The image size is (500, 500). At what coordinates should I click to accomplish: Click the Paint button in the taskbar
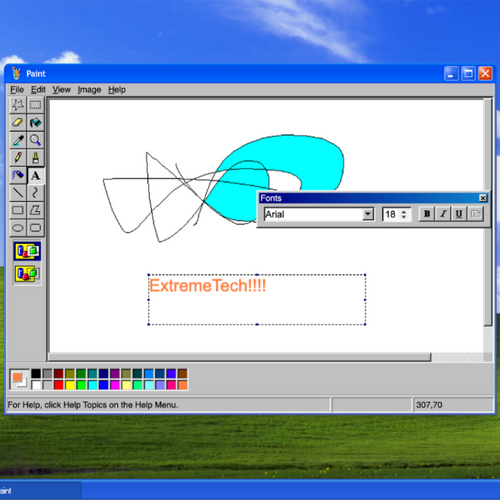(40, 490)
